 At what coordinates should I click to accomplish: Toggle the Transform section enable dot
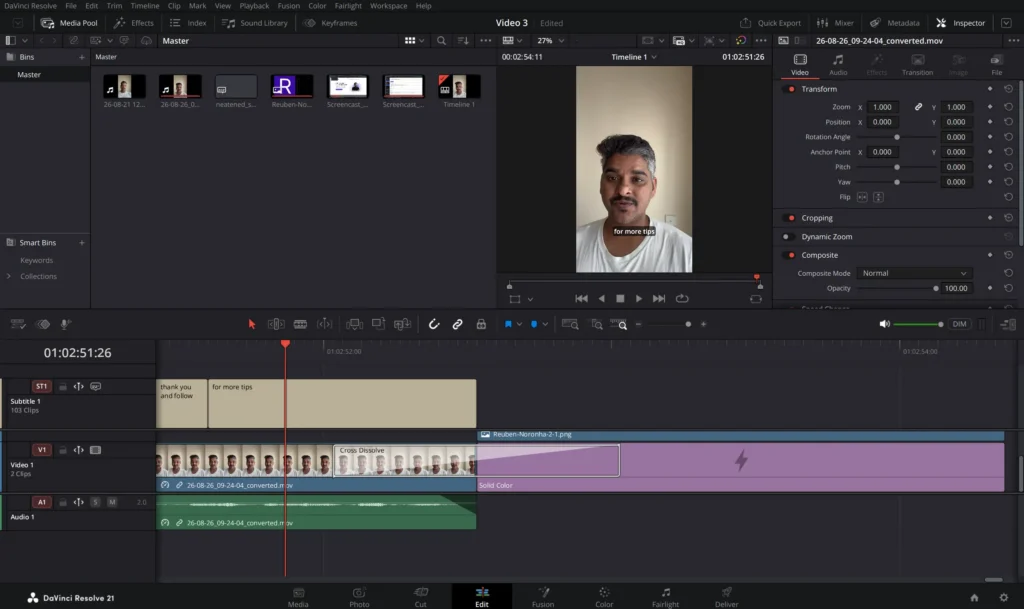(791, 89)
